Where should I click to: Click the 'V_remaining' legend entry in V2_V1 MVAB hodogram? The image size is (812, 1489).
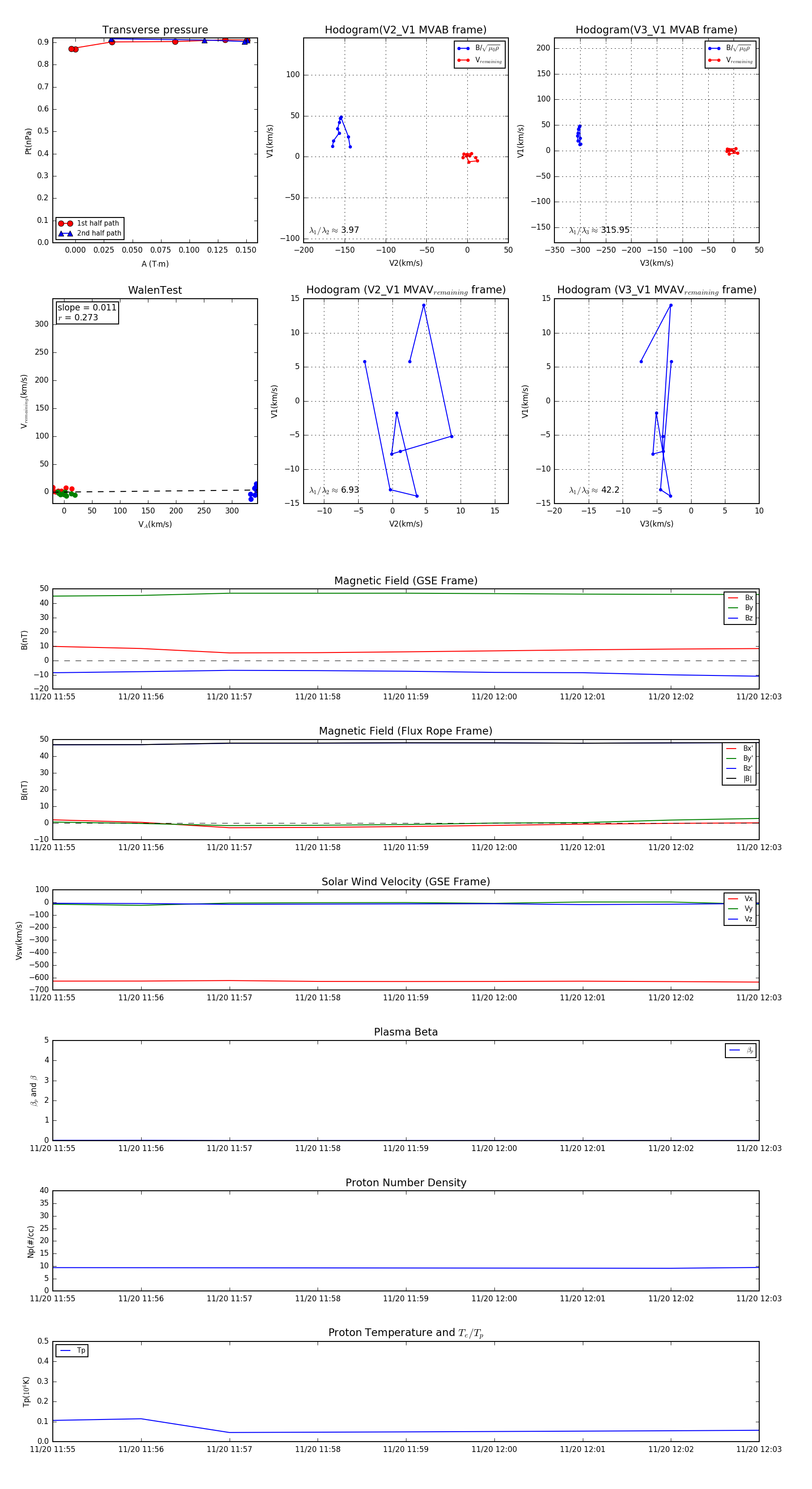coord(480,60)
